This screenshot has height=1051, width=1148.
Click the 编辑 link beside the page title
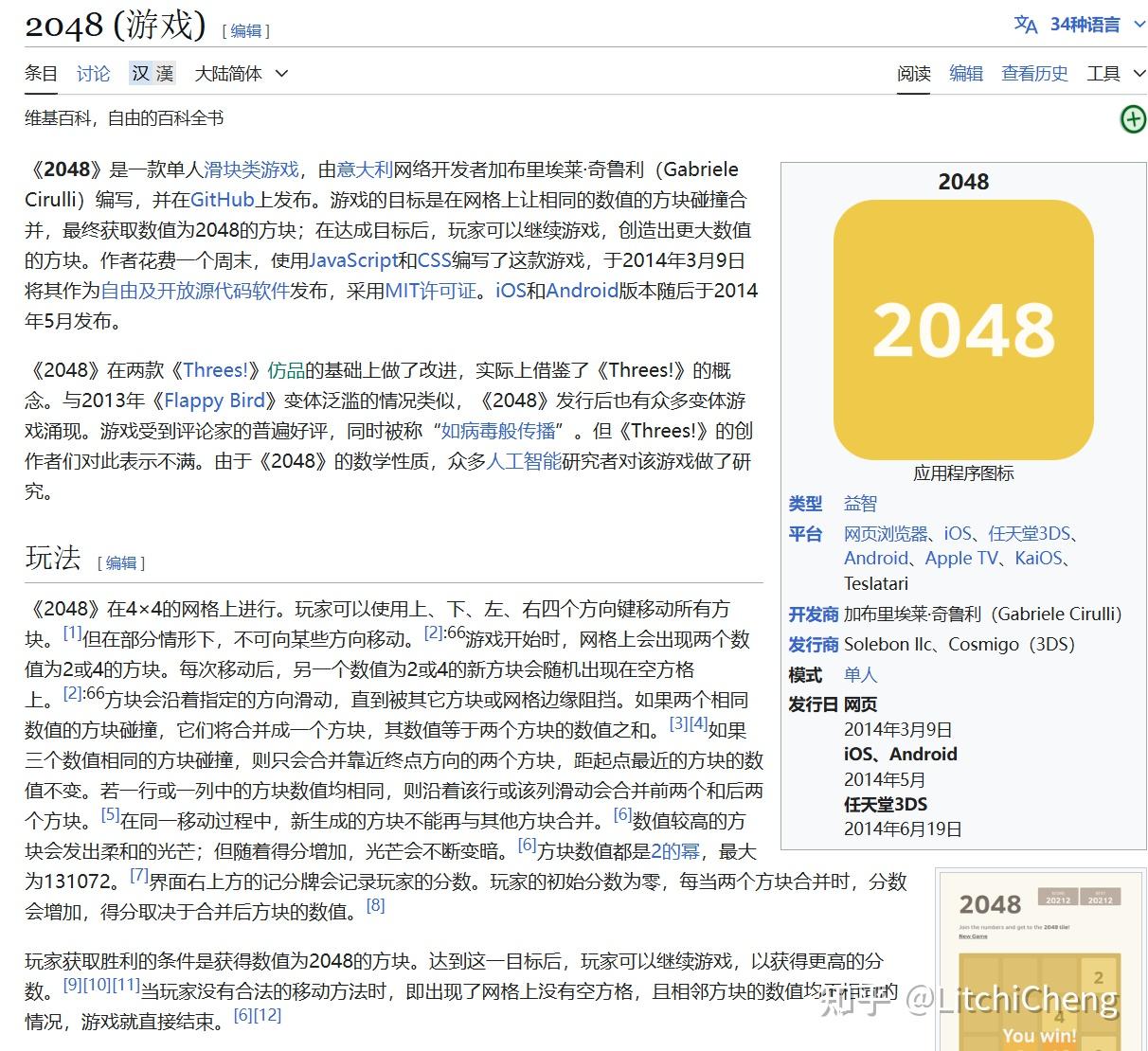pos(245,30)
